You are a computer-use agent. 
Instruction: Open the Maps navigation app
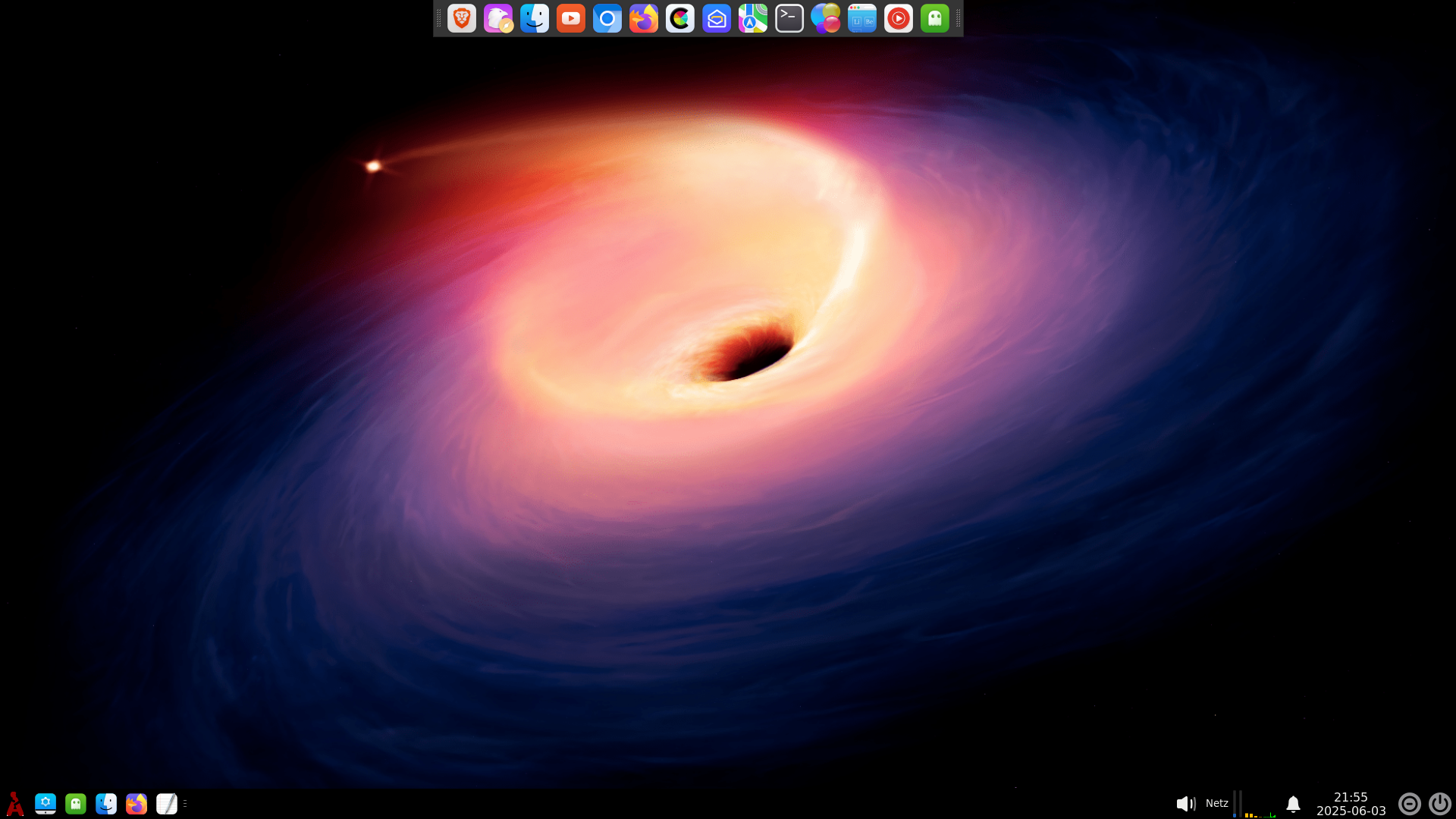pos(752,18)
